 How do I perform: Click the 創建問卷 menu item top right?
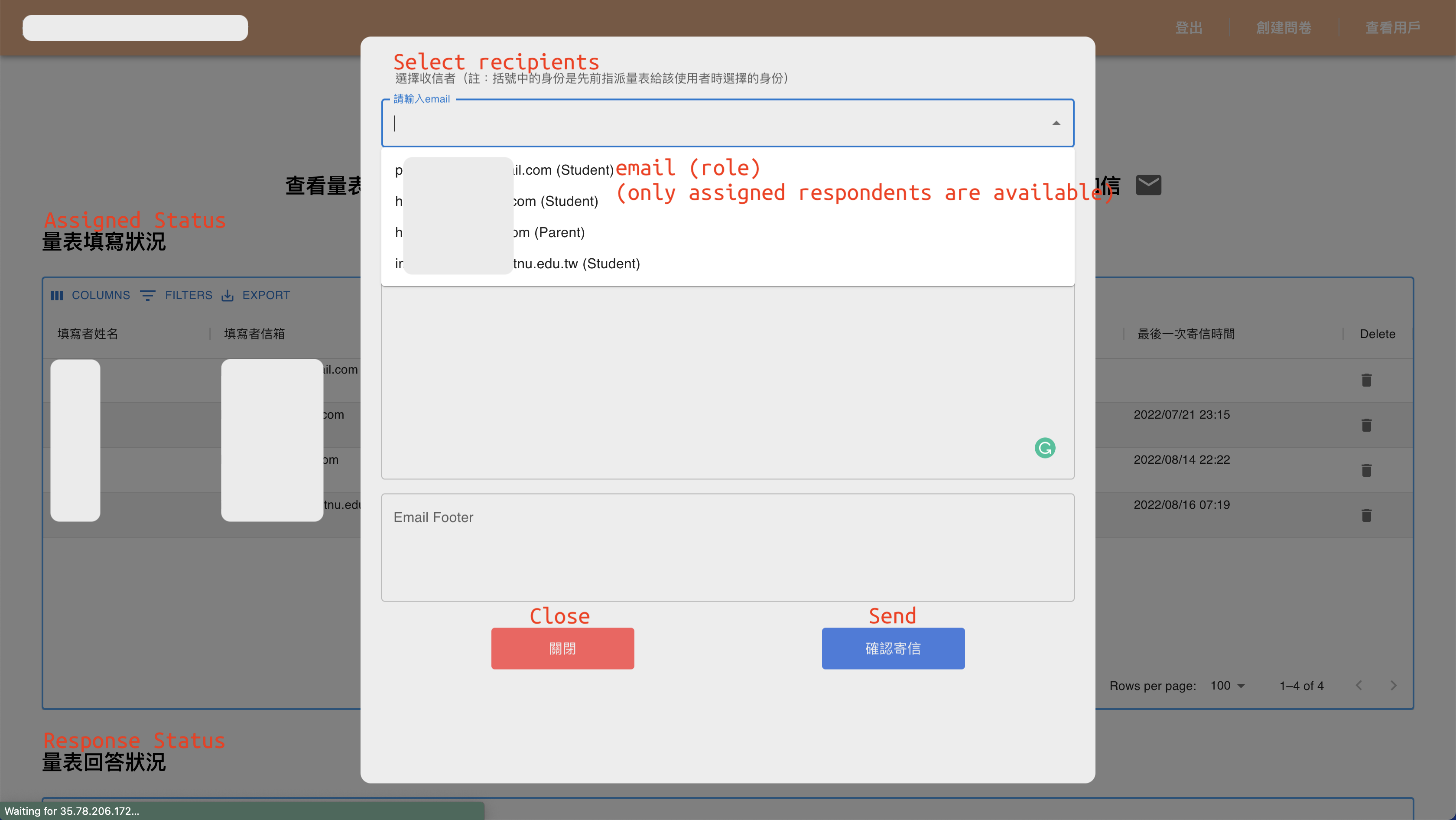(x=1284, y=27)
